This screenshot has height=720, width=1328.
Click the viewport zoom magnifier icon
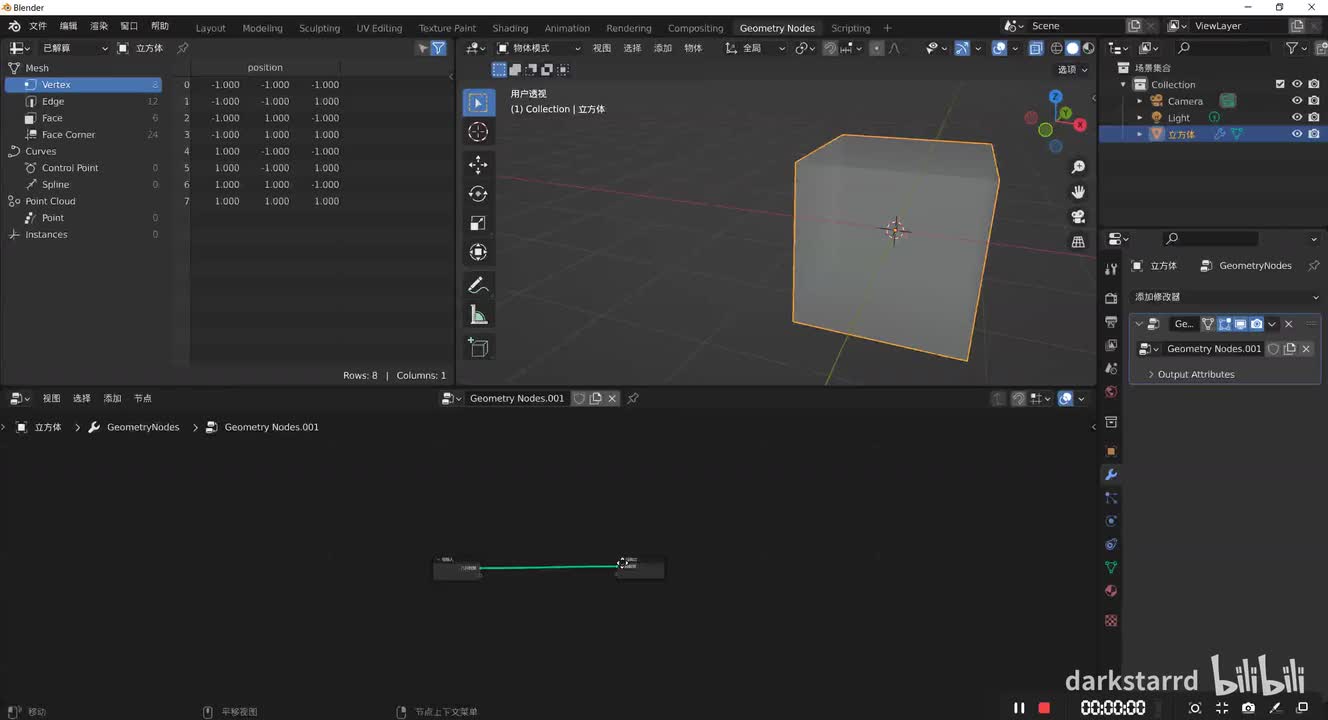pos(1078,167)
